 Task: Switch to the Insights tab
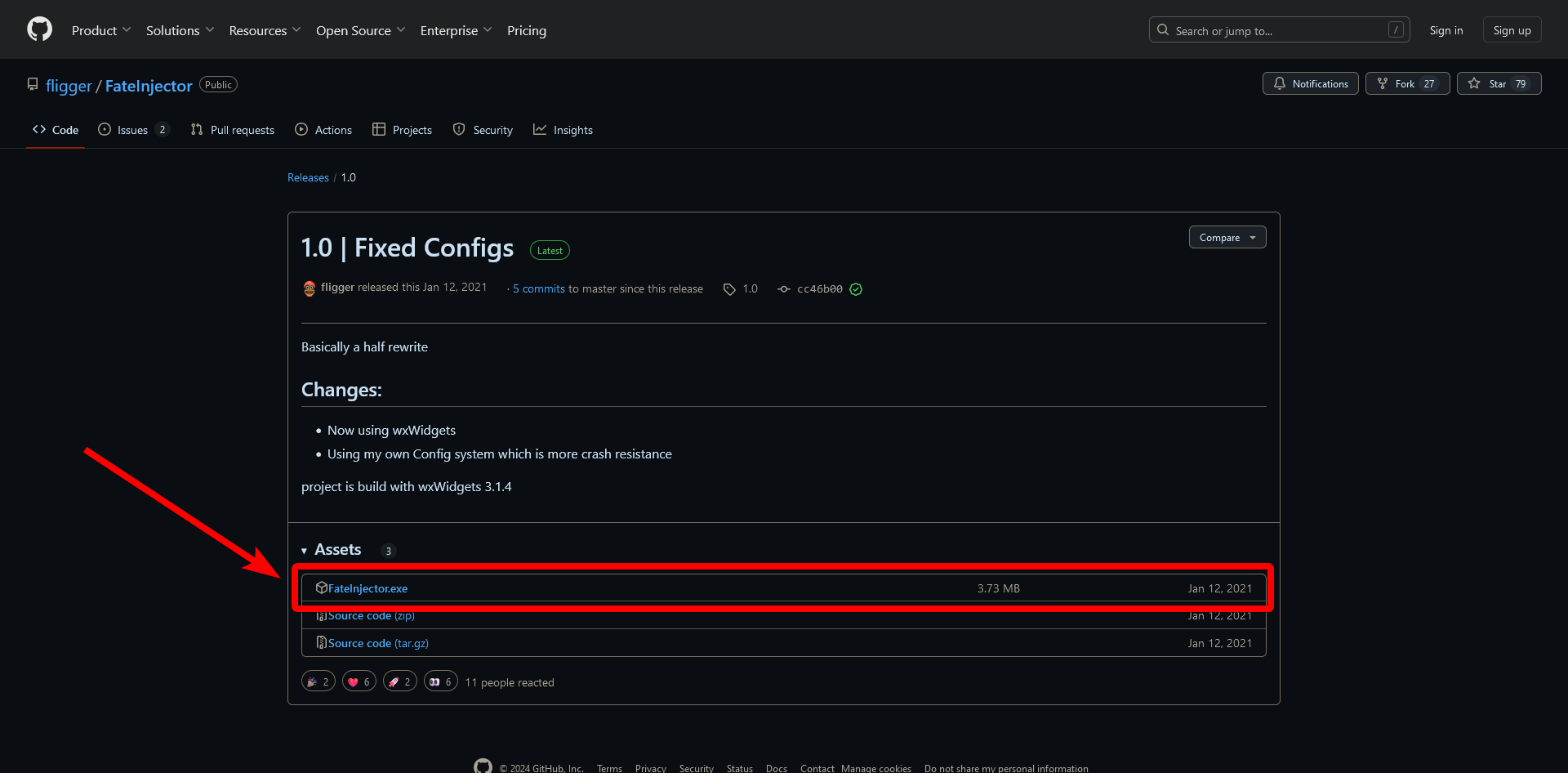(x=563, y=130)
